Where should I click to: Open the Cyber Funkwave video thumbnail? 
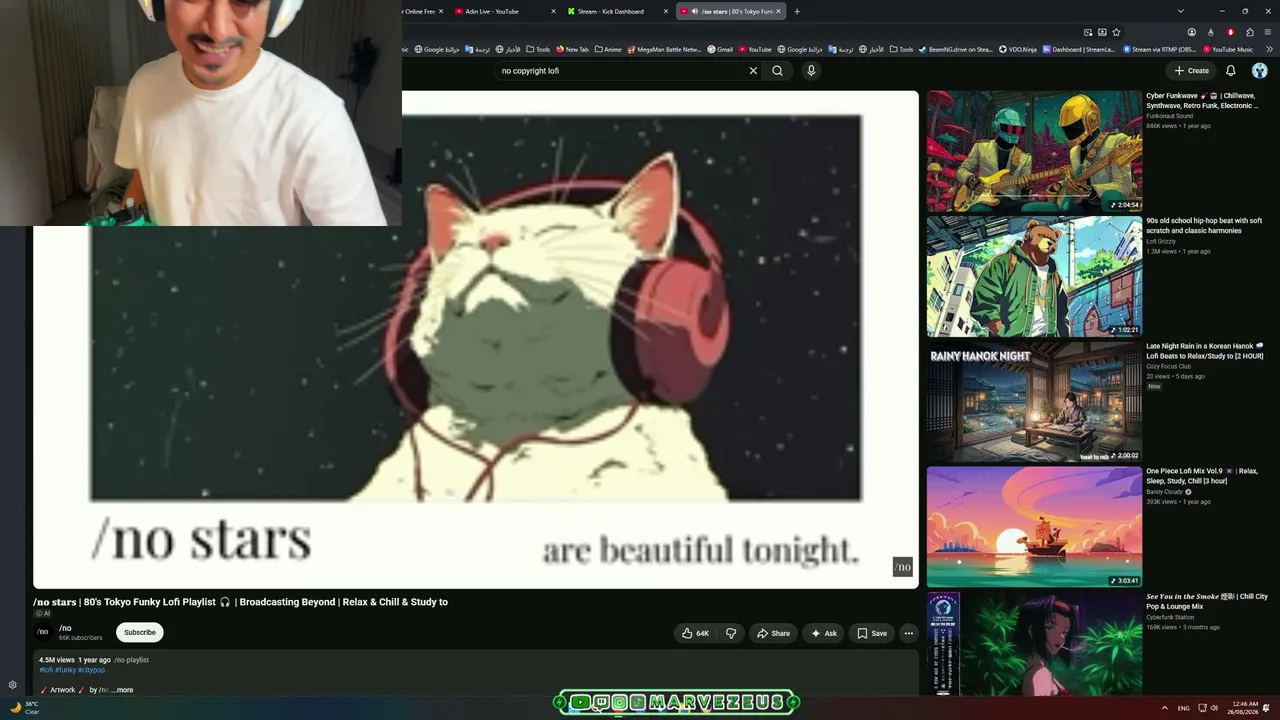pos(1034,151)
